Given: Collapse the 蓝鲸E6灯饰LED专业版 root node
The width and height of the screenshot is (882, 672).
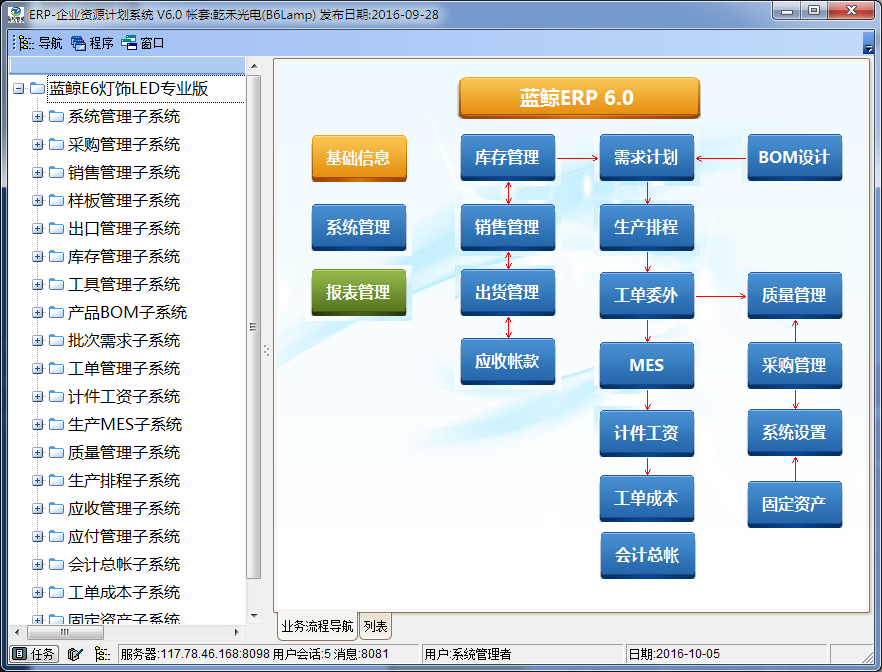Looking at the screenshot, I should (x=19, y=88).
